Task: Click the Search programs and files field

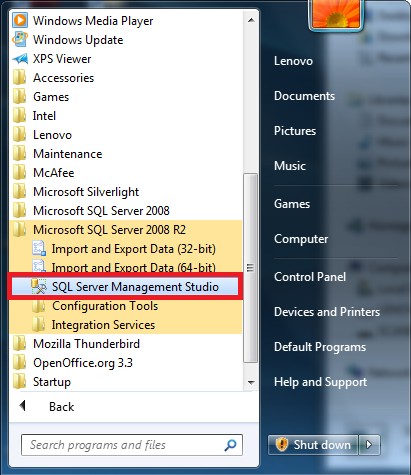Action: (x=132, y=445)
